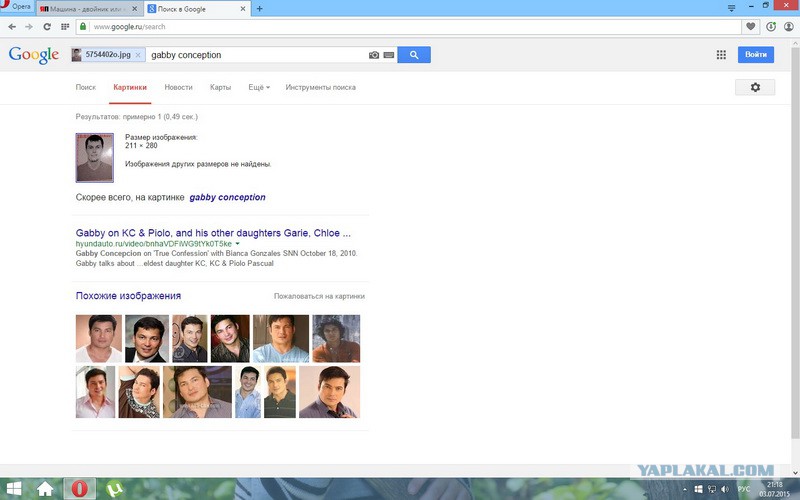The height and width of the screenshot is (500, 800).
Task: Click the Opera tab menu icon
Action: coord(732,8)
